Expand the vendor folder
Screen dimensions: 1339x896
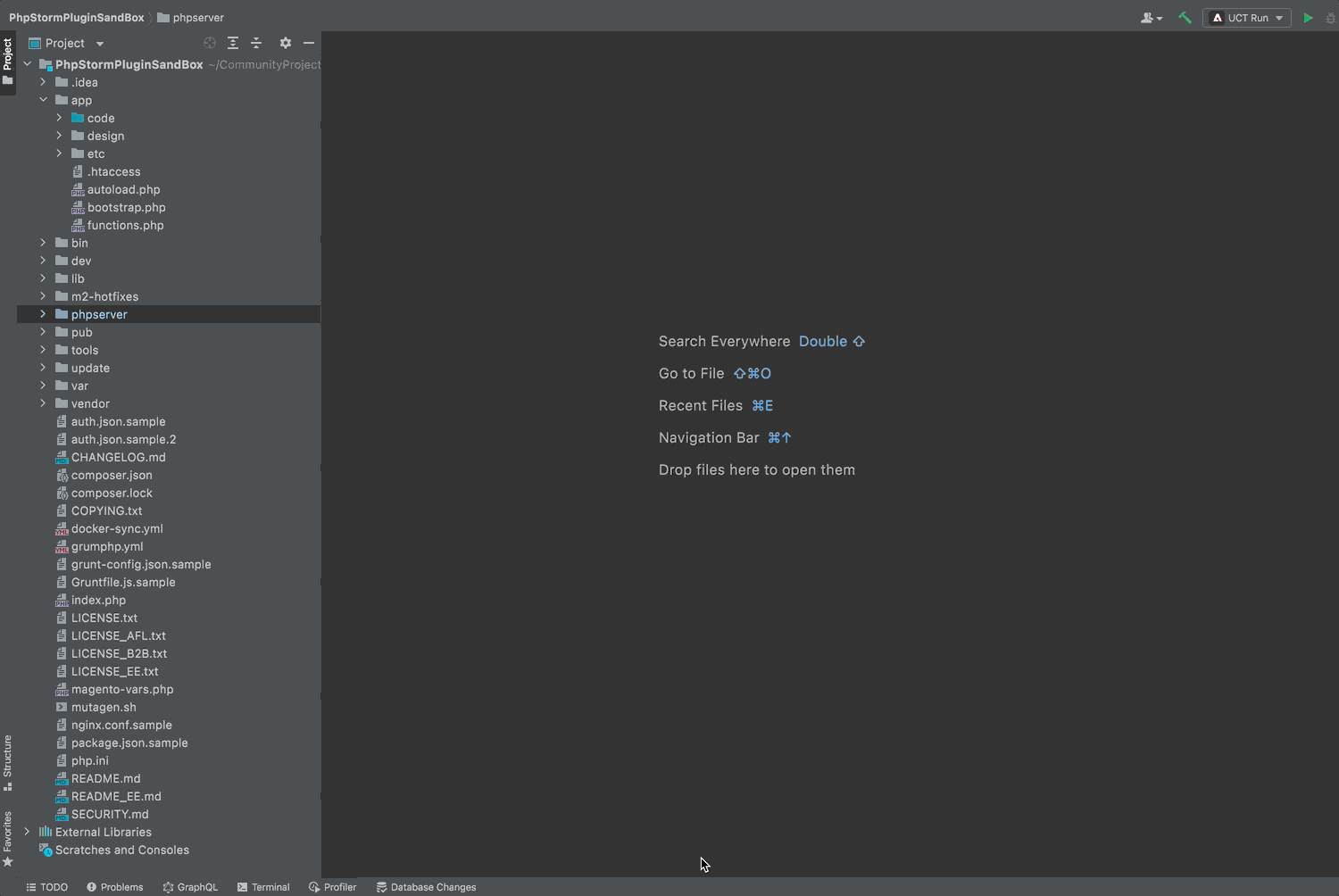click(43, 403)
